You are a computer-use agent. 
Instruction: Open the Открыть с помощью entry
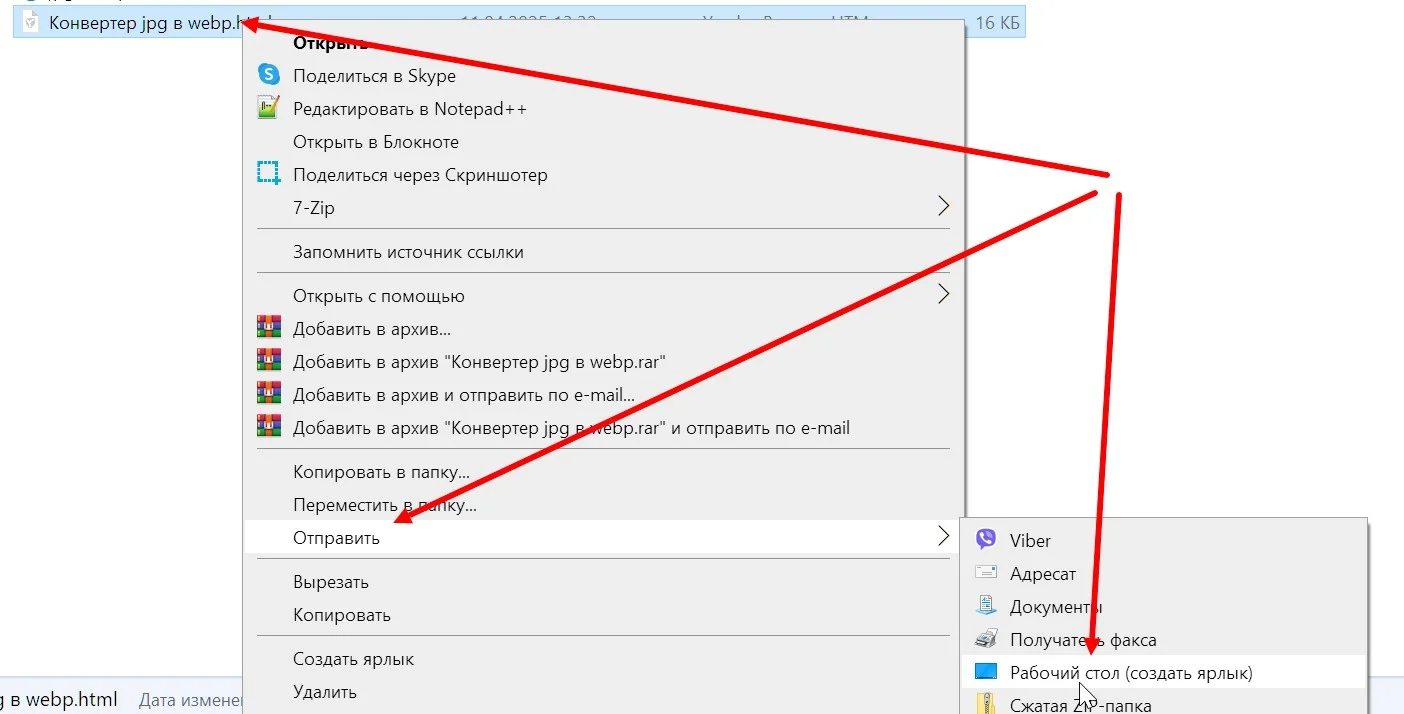tap(379, 296)
